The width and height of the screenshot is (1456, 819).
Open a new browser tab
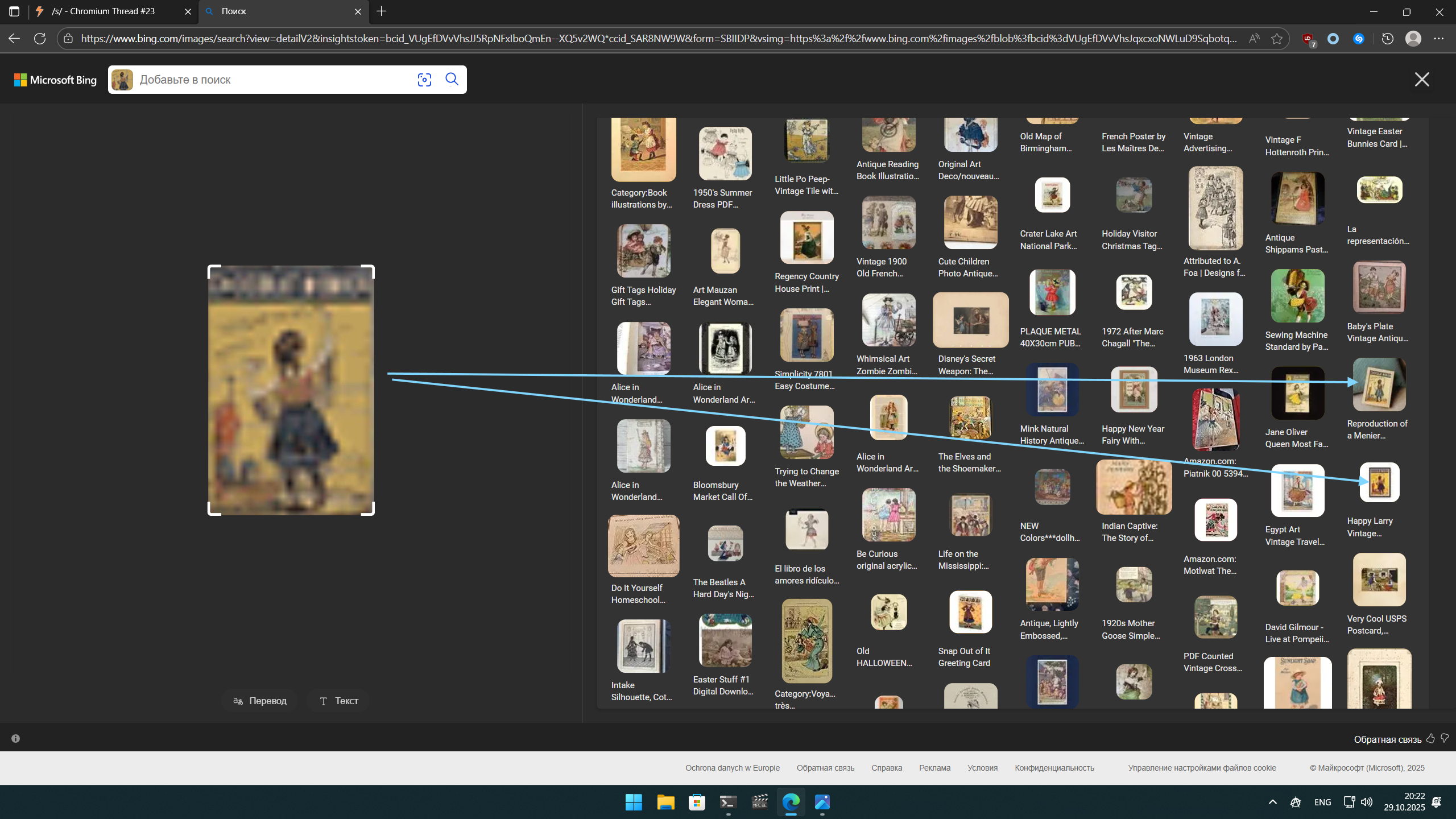[382, 11]
